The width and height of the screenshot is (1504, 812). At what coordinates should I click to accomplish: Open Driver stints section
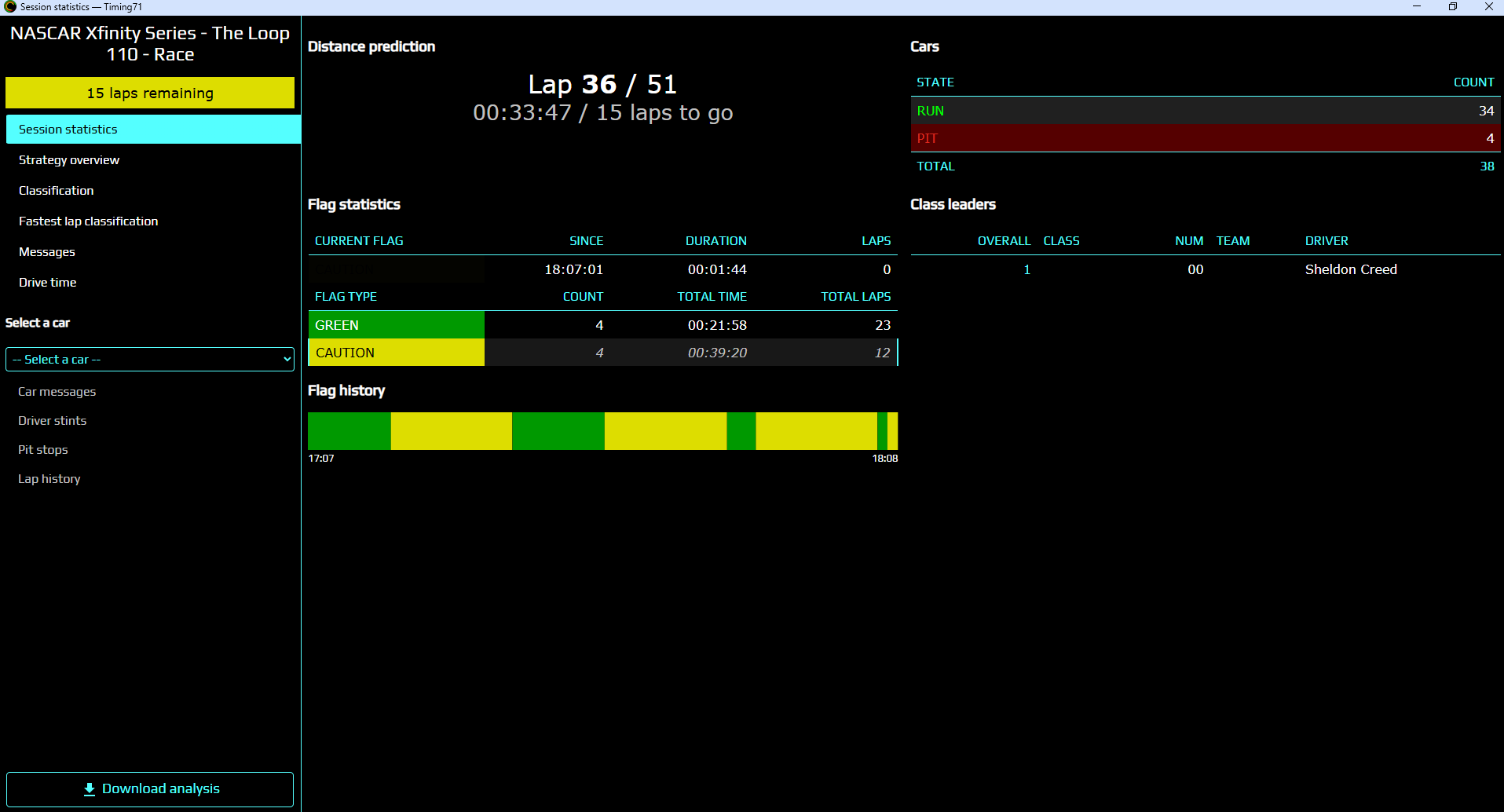pos(52,420)
